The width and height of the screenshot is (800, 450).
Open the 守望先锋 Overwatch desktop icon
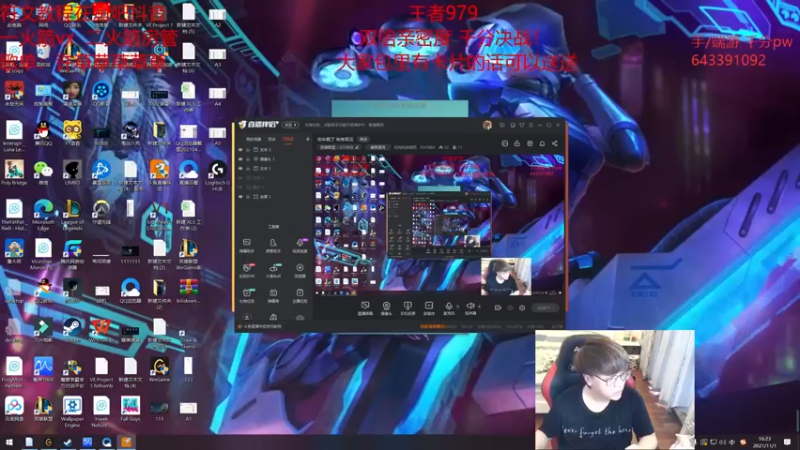point(101,212)
